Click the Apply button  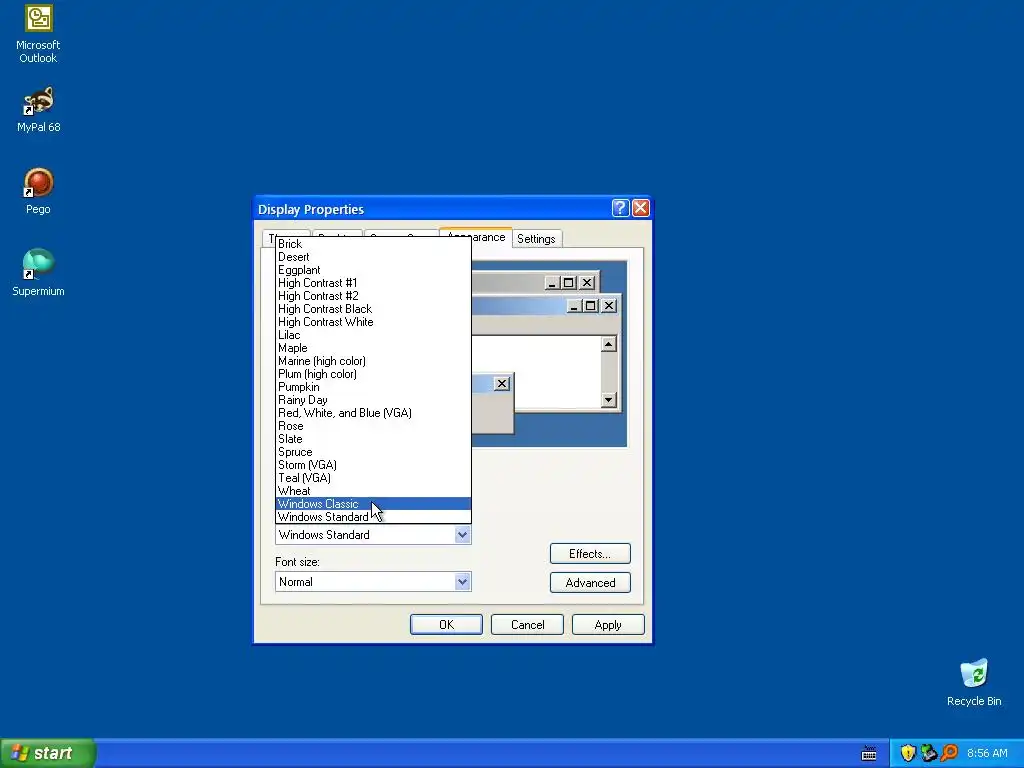(608, 624)
